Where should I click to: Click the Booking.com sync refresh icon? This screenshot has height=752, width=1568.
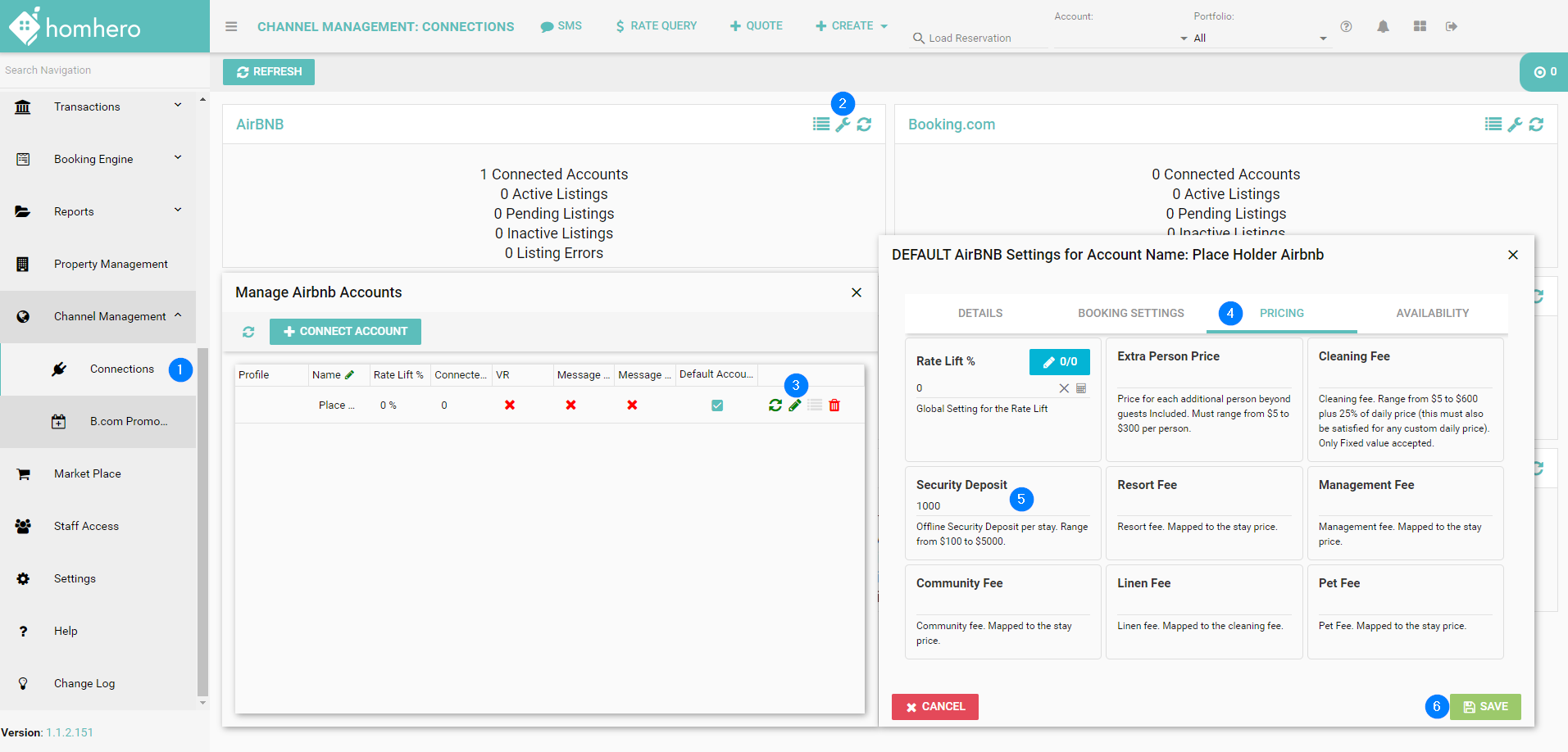click(x=1536, y=125)
